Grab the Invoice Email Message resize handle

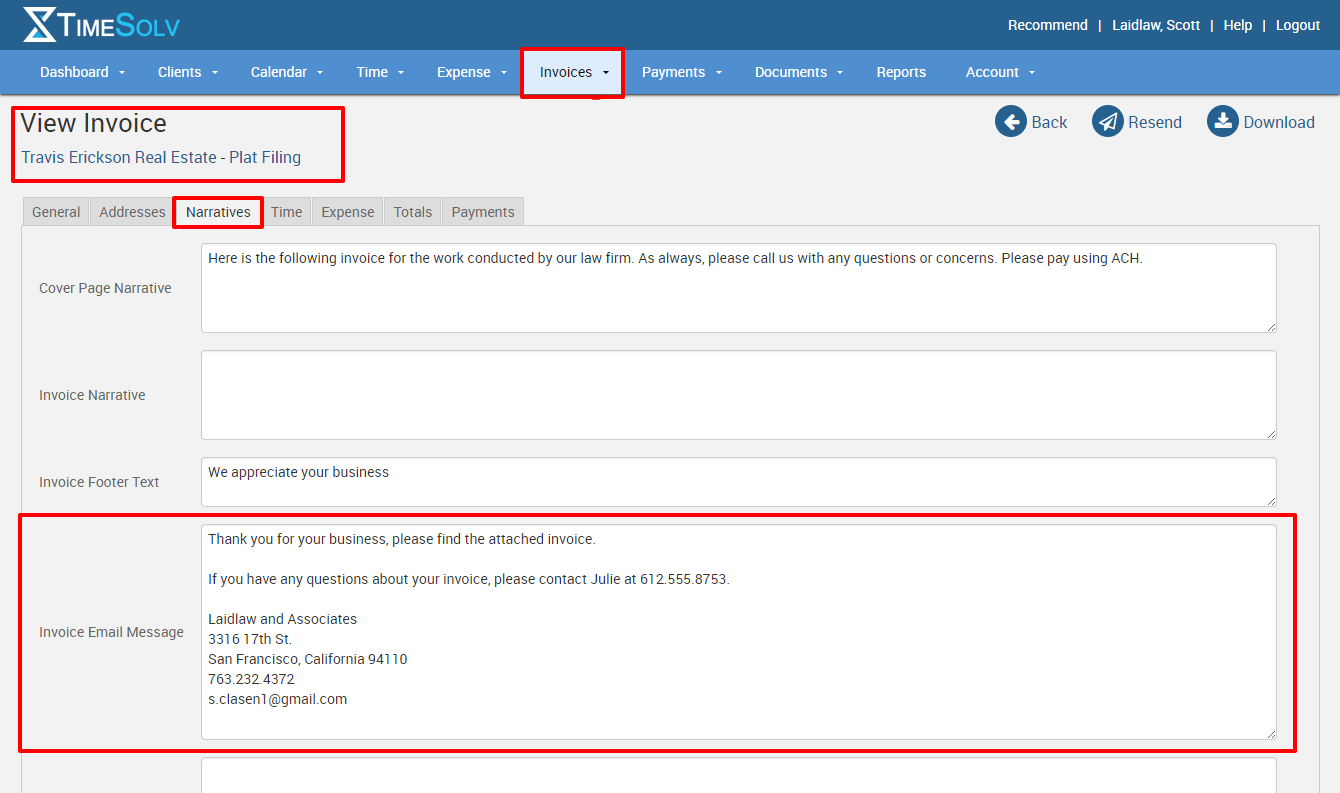pyautogui.click(x=1270, y=733)
